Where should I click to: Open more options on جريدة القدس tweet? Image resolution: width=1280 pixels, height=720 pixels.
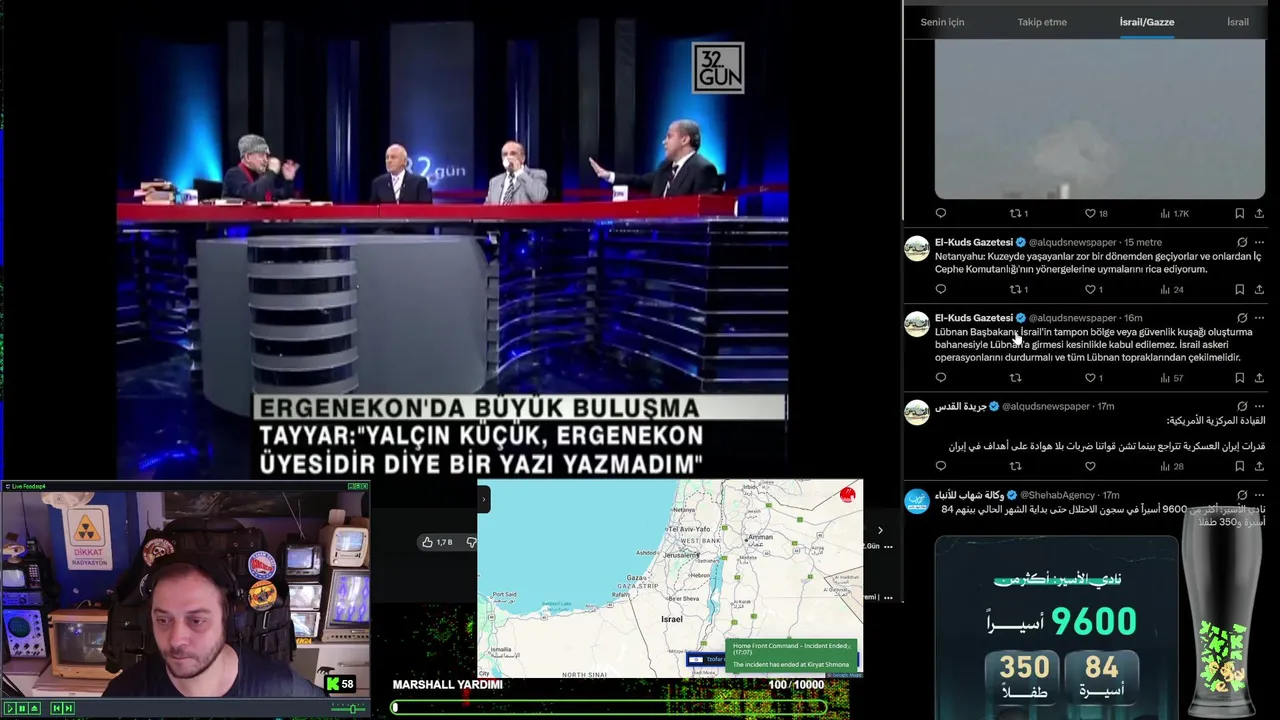pos(1259,406)
